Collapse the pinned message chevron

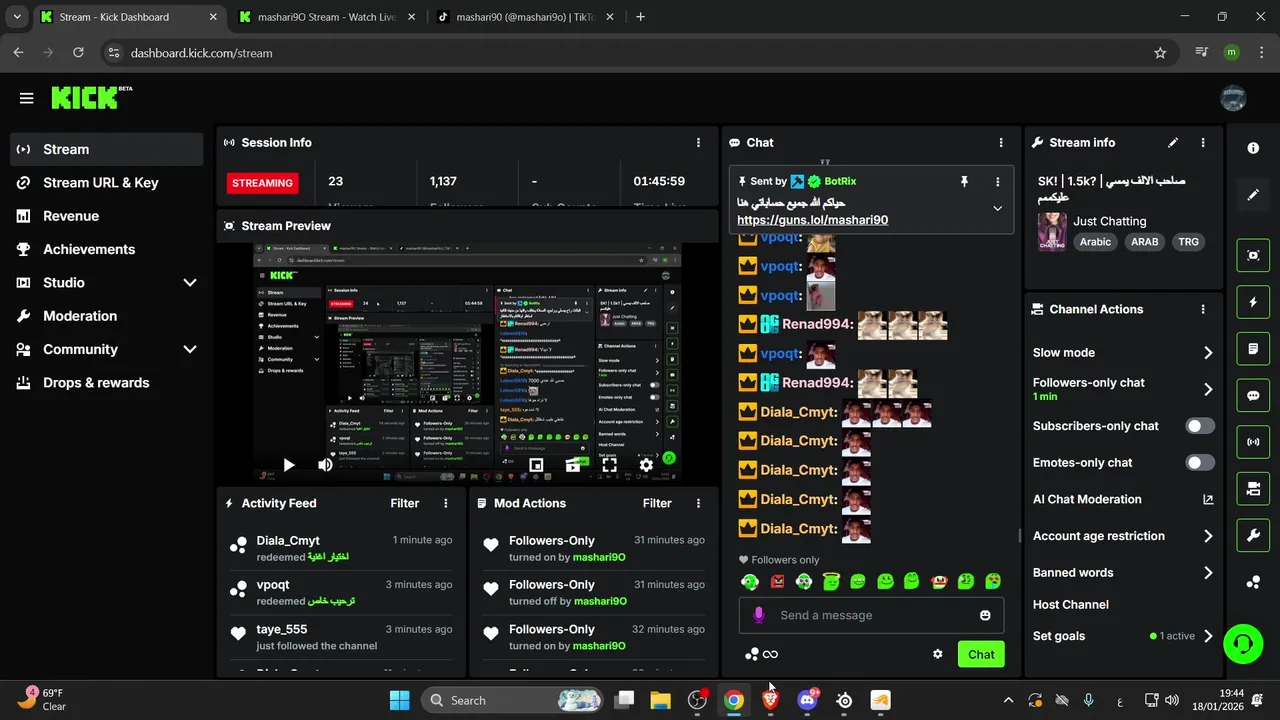tap(997, 208)
